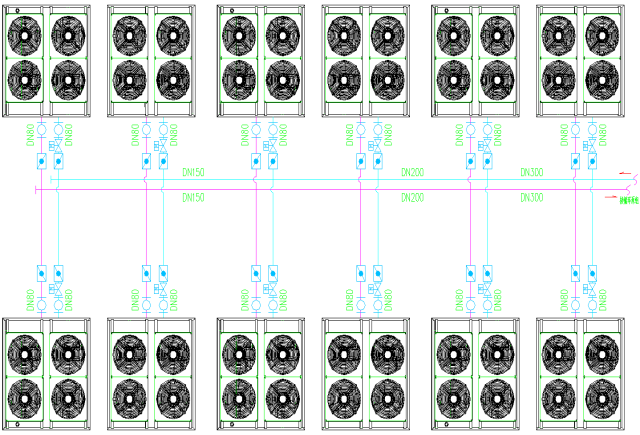
Task: Select the lower DN150 pipe label
Action: tap(193, 198)
